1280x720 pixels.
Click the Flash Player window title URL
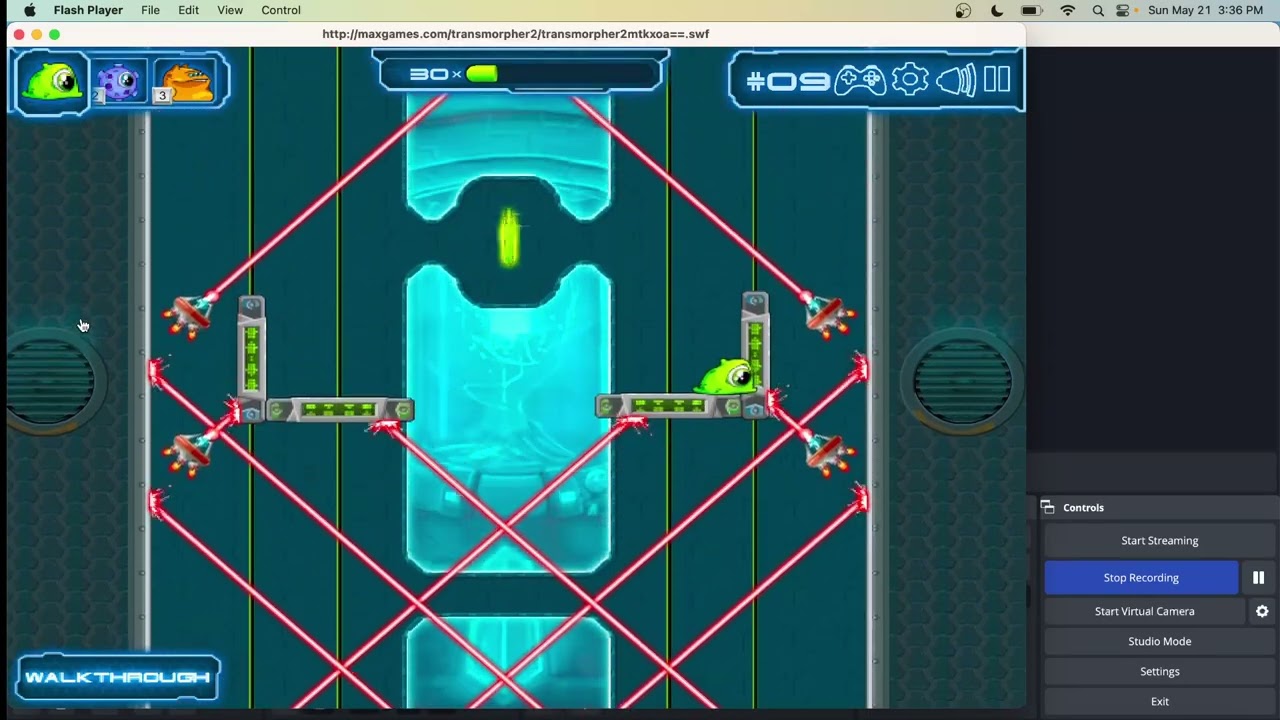click(515, 34)
